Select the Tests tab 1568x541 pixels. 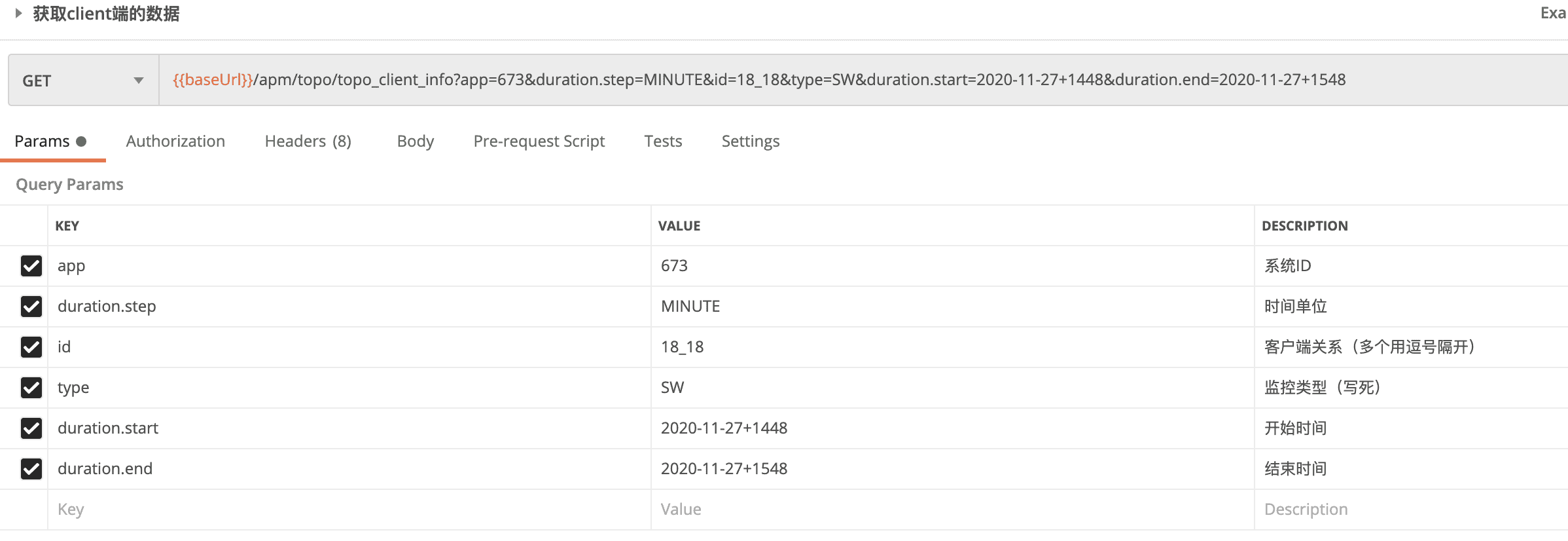pos(663,141)
